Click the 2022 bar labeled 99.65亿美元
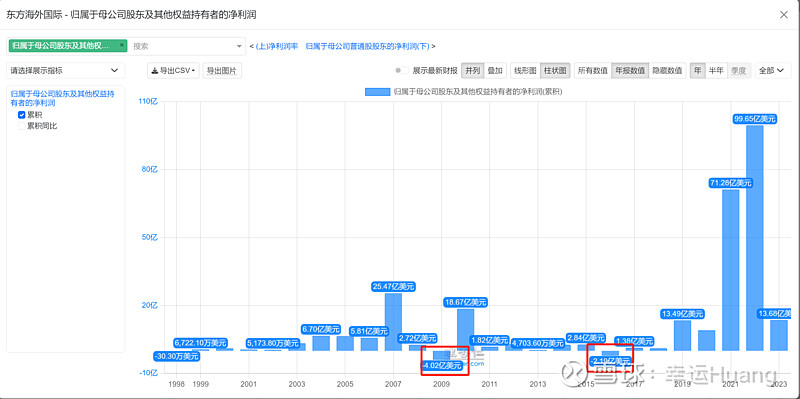Image resolution: width=800 pixels, height=399 pixels. [x=755, y=238]
